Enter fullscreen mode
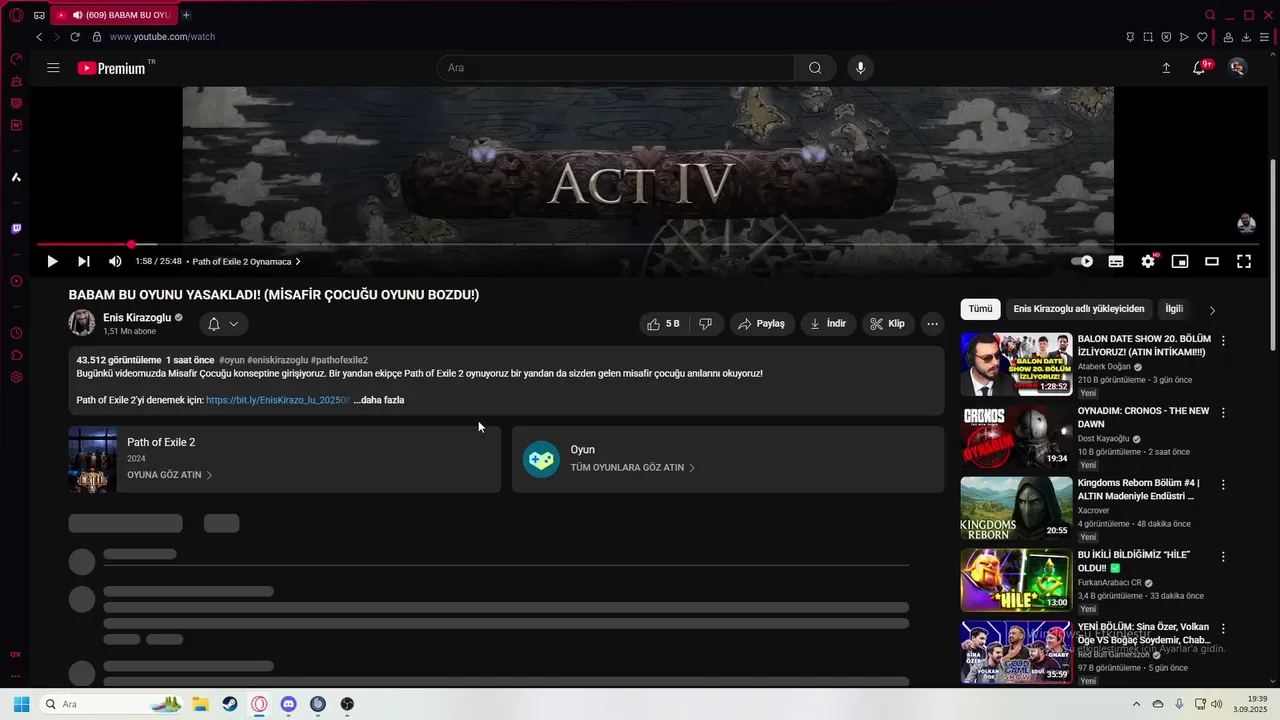Viewport: 1280px width, 720px height. [1244, 261]
